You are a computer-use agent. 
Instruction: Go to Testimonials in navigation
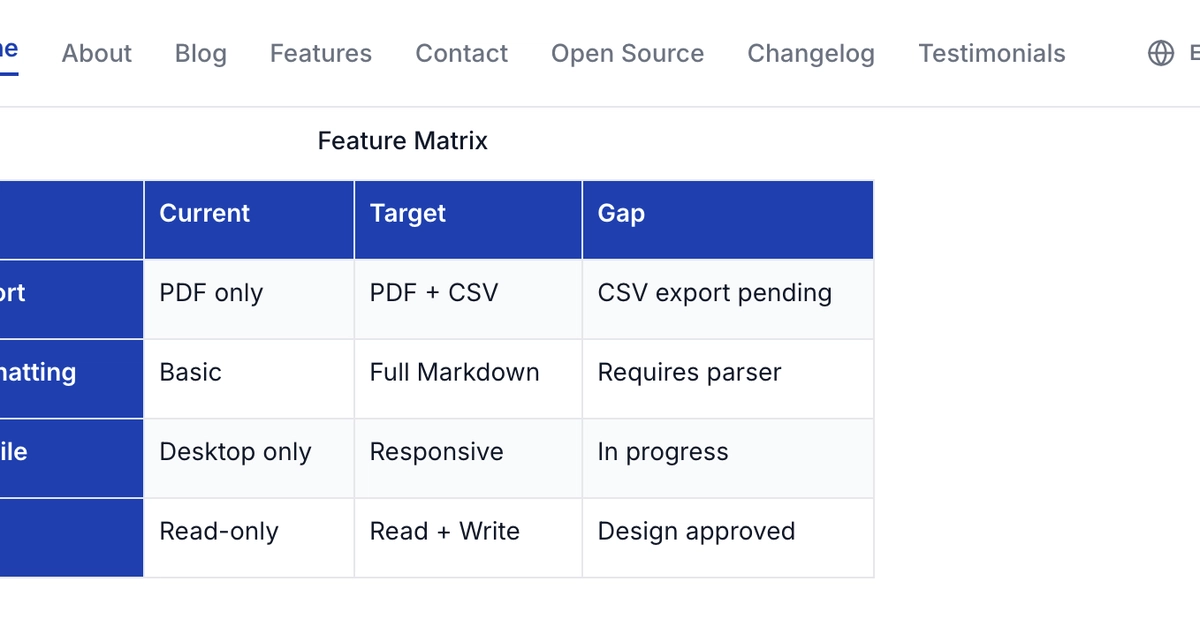[992, 53]
